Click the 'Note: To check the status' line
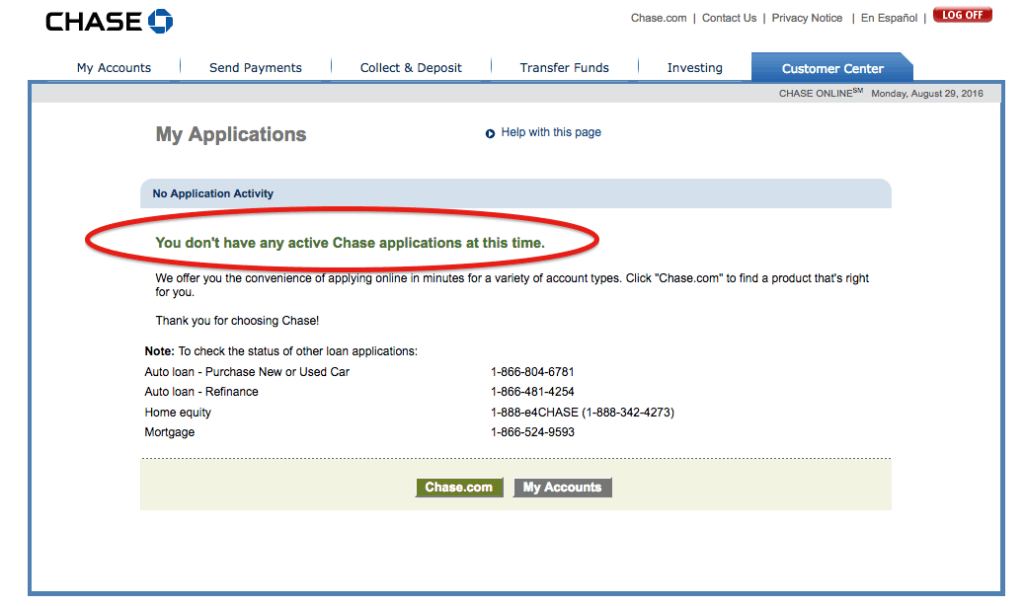The height and width of the screenshot is (606, 1024). 281,351
